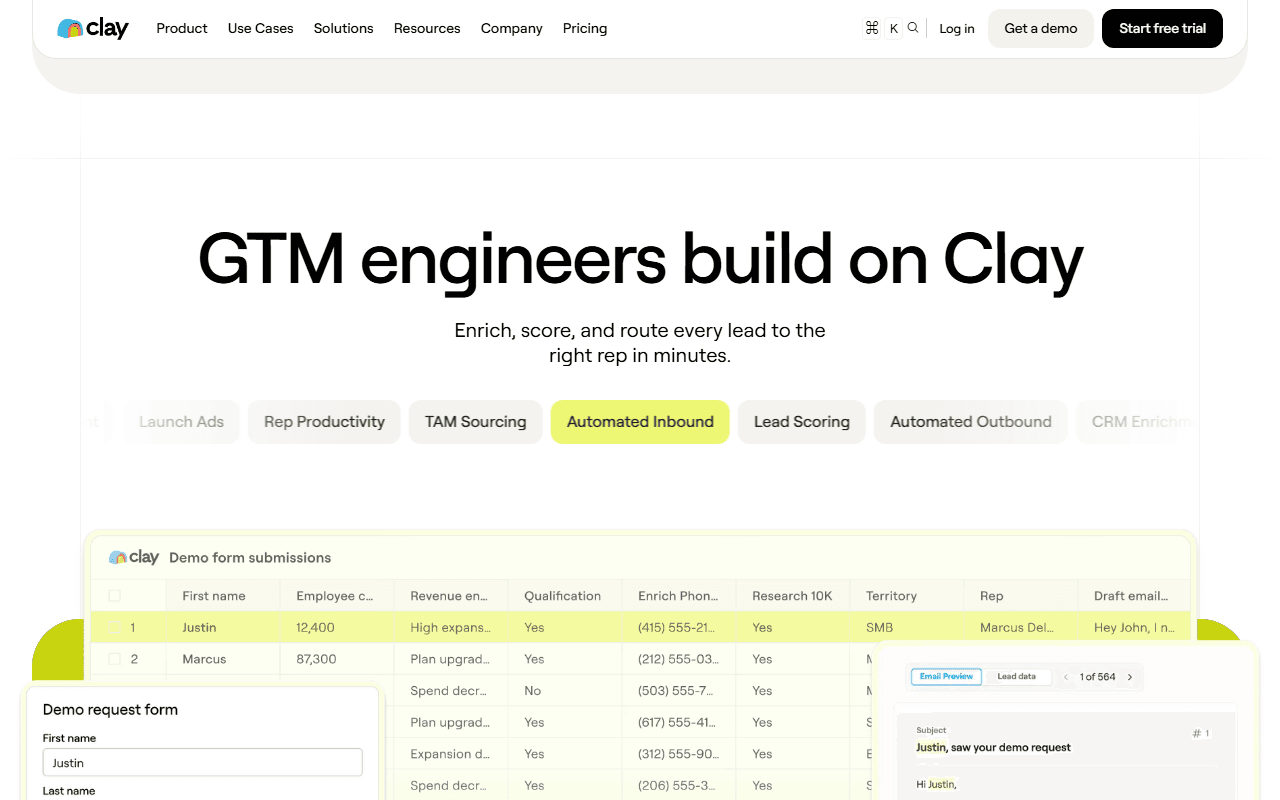This screenshot has width=1280, height=800.
Task: Select the Automated Outbound tab
Action: tap(971, 422)
